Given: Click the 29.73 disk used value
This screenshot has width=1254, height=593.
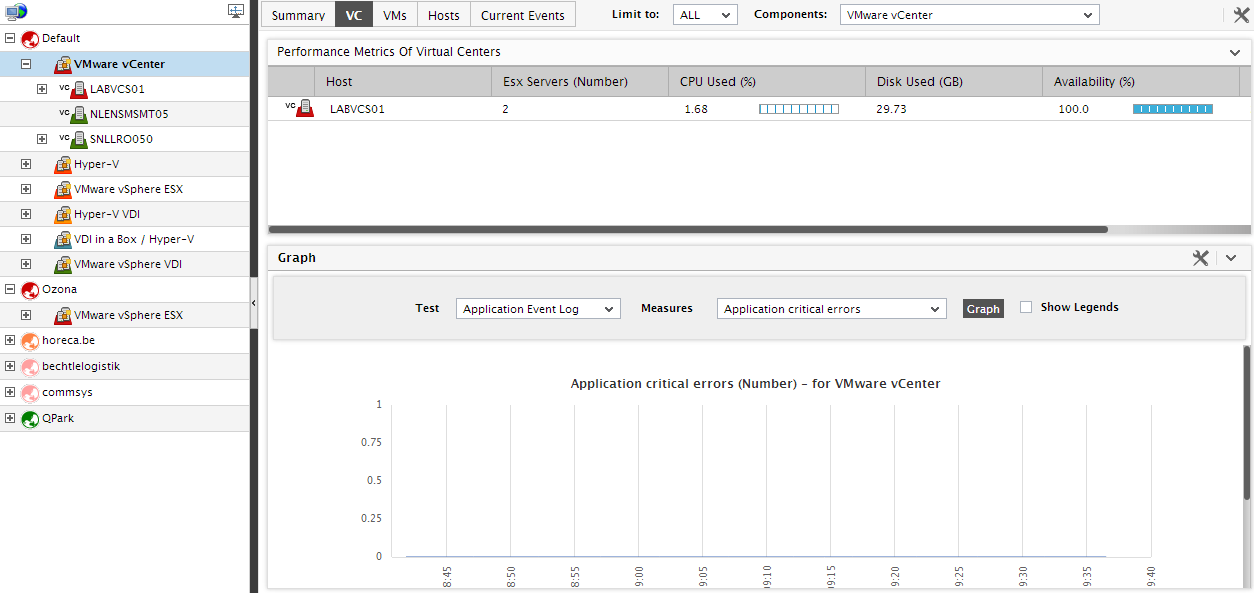Looking at the screenshot, I should [891, 109].
